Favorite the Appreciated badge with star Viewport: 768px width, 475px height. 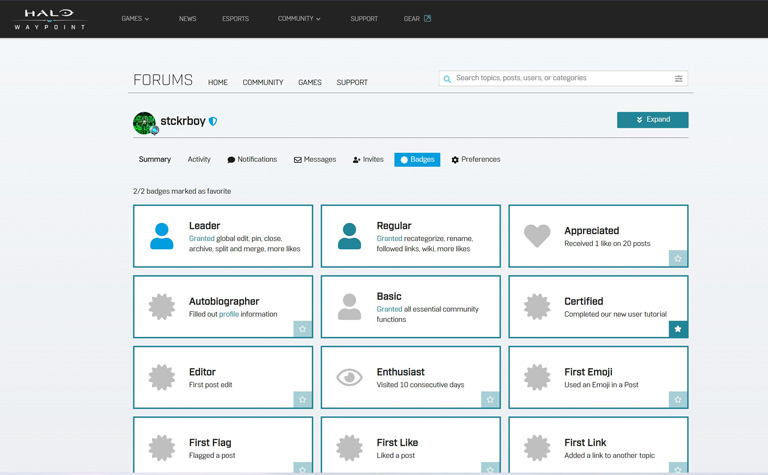(678, 258)
